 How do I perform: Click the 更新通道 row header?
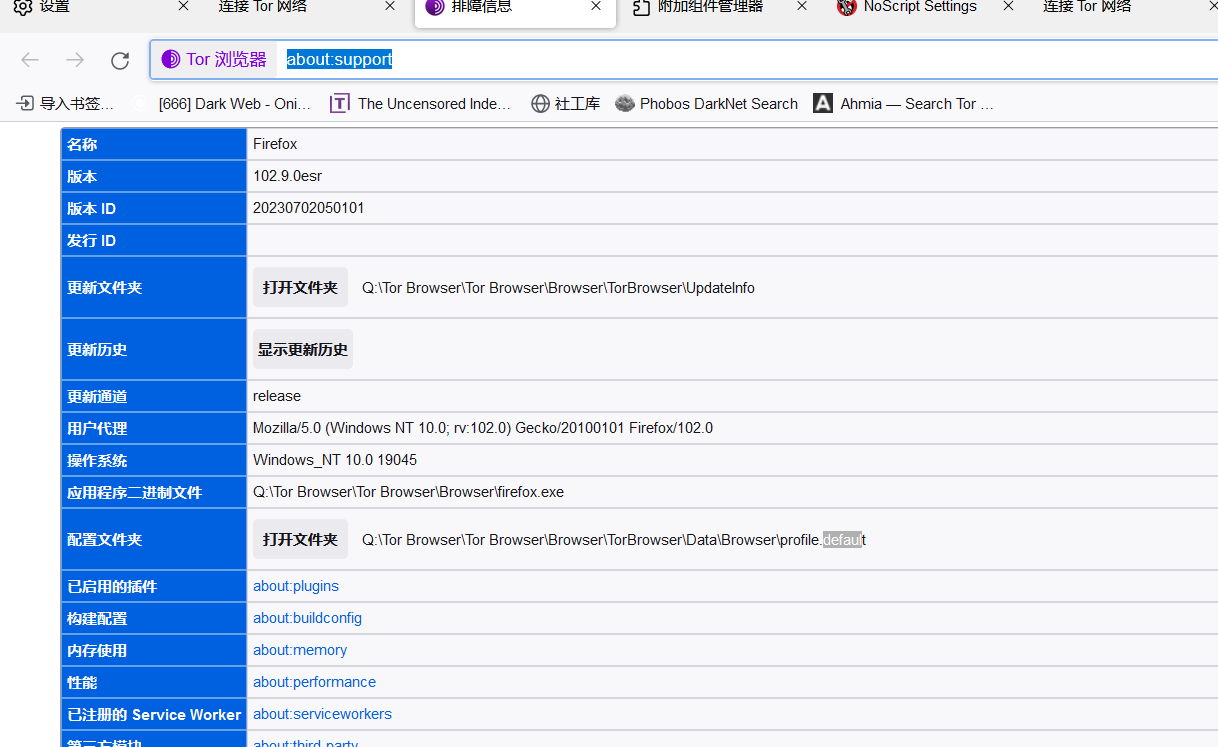154,396
